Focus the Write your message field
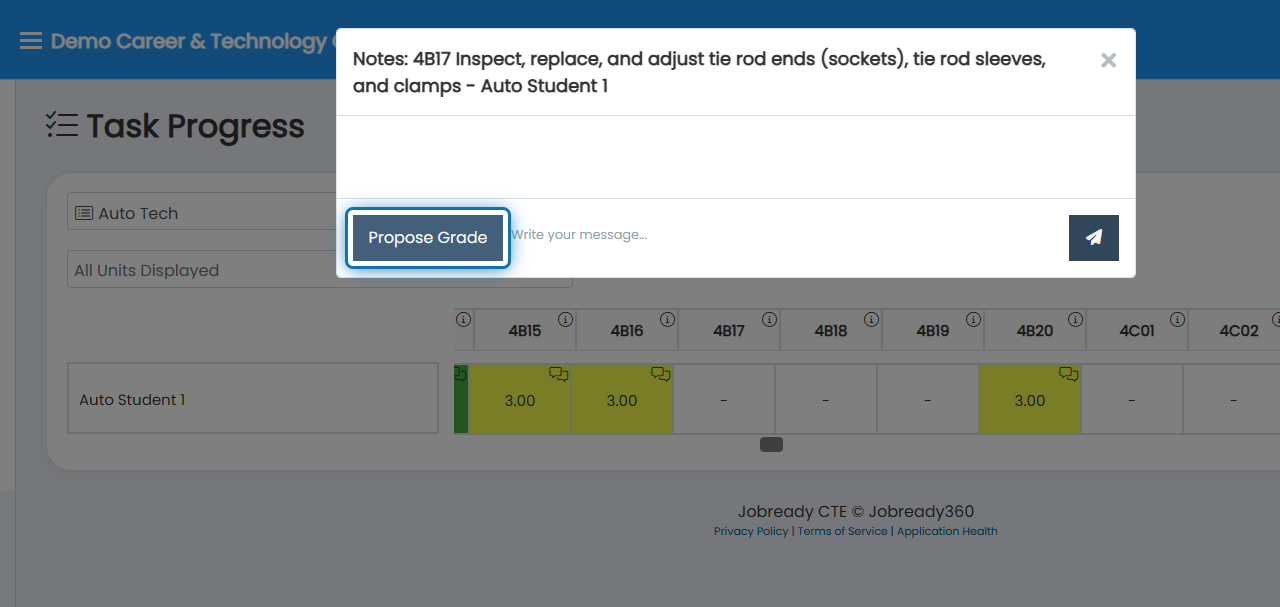The image size is (1280, 607). pyautogui.click(x=786, y=235)
